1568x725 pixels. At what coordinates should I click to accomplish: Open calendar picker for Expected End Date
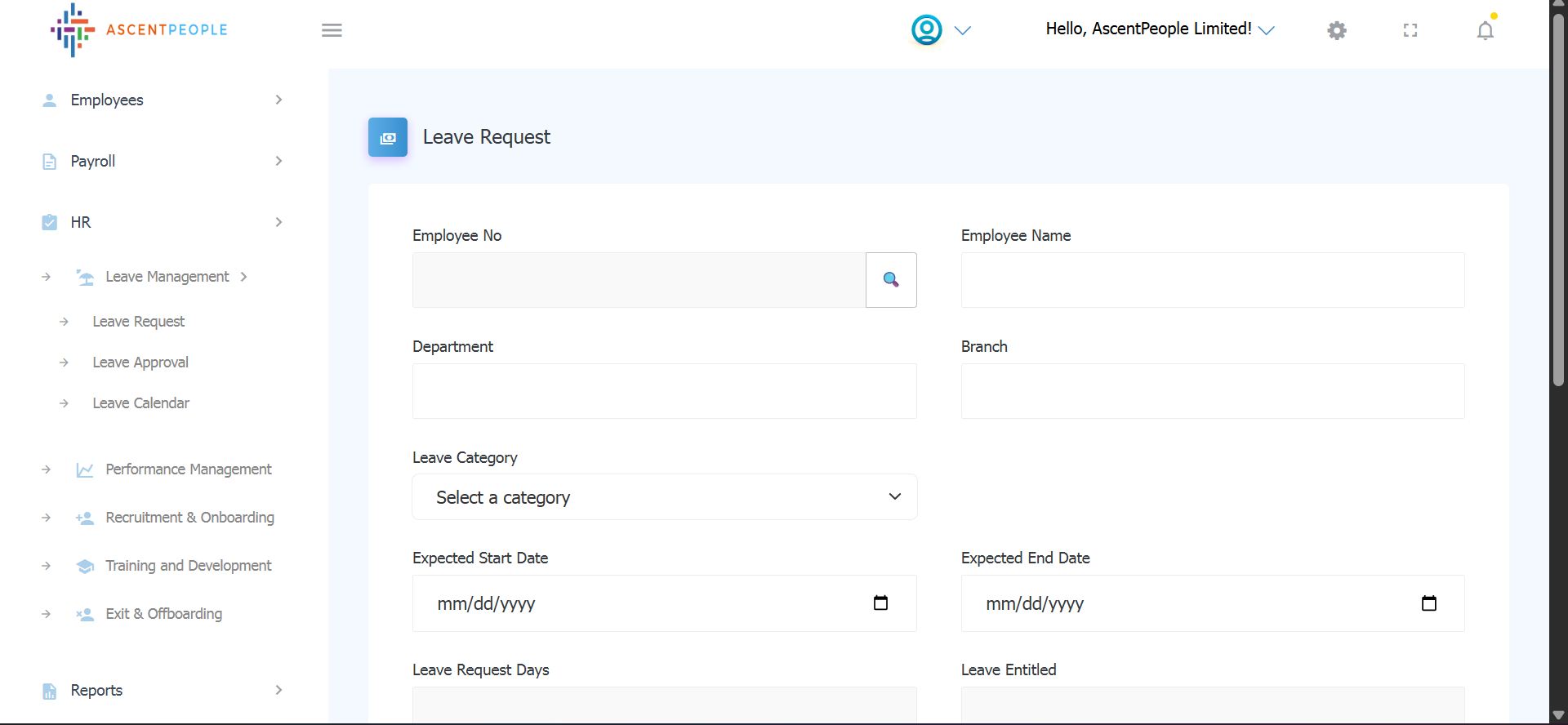point(1428,603)
